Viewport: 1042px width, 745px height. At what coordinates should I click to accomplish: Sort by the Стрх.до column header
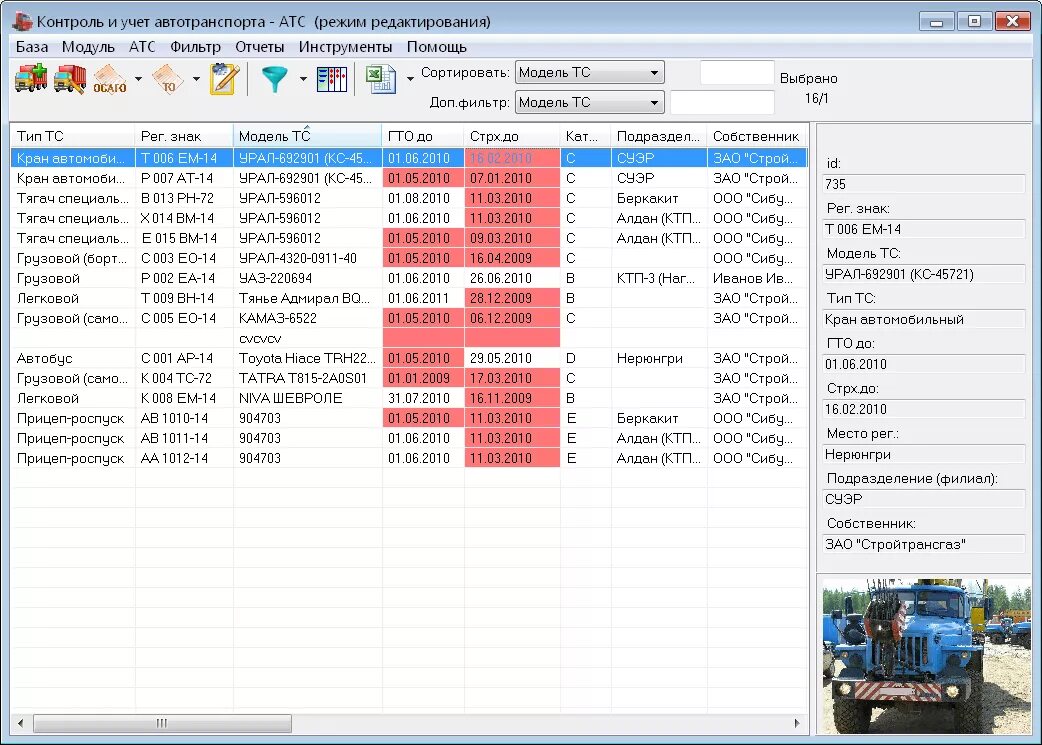[x=512, y=136]
